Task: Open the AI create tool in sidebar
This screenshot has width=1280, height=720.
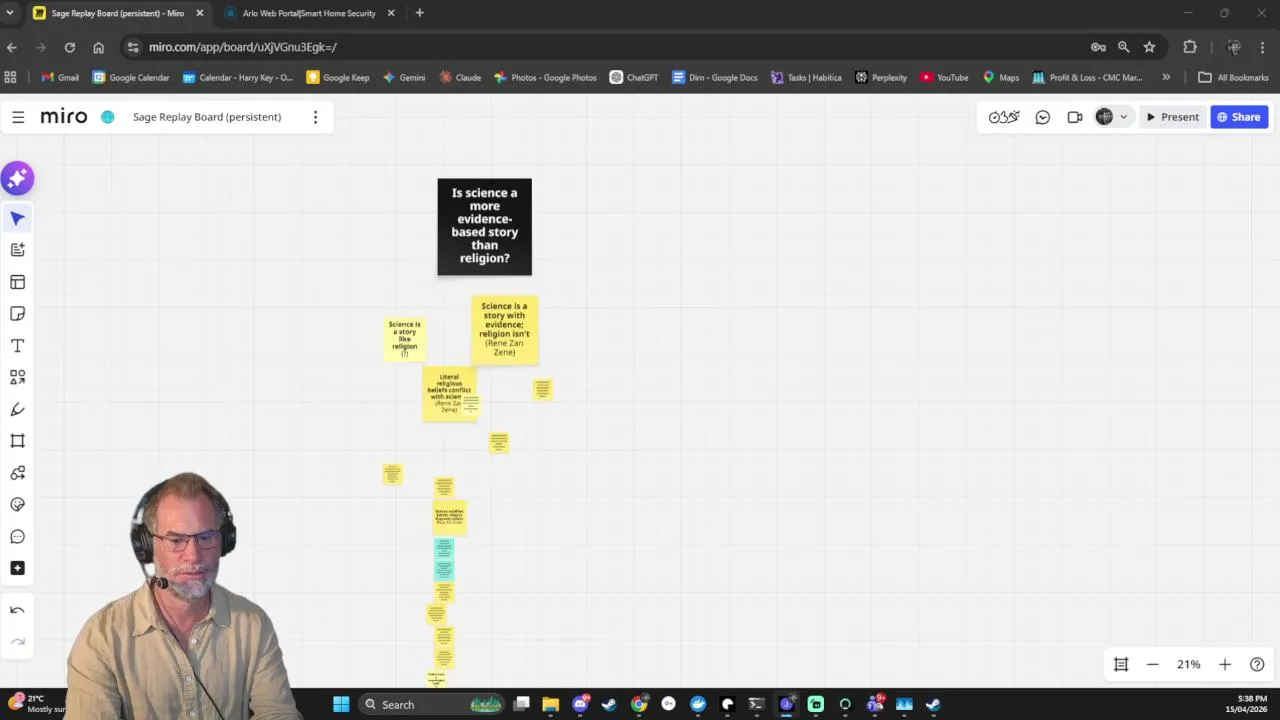Action: 17,250
